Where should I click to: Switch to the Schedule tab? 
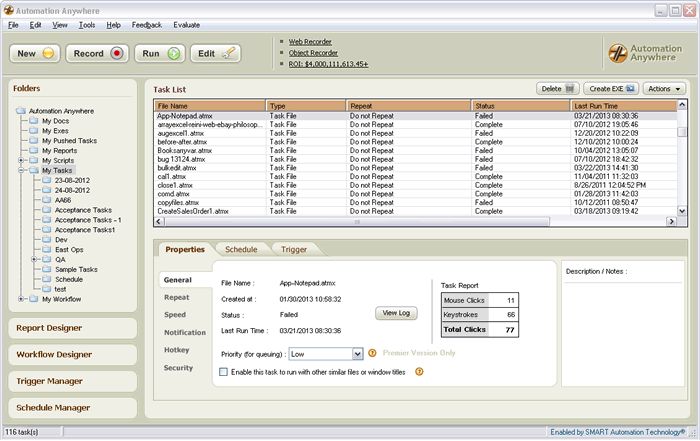tap(240, 249)
